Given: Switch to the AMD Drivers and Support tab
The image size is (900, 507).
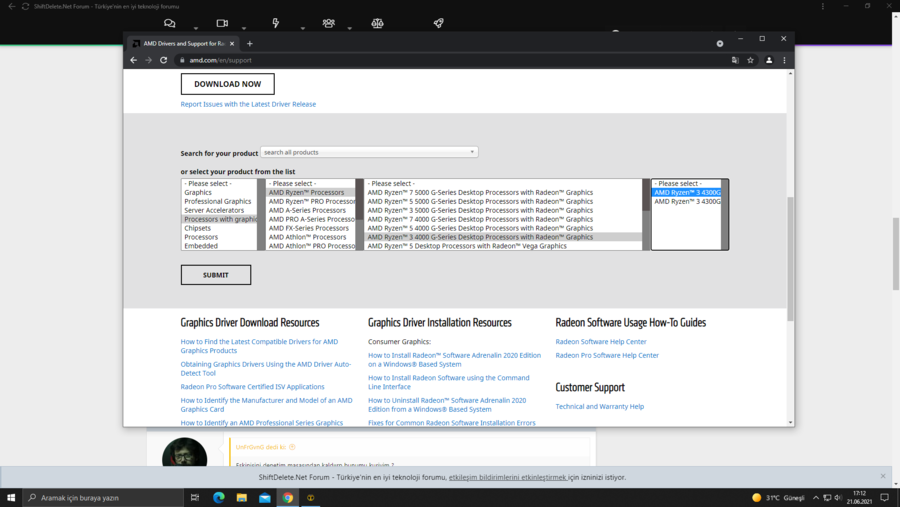Looking at the screenshot, I should pyautogui.click(x=183, y=43).
